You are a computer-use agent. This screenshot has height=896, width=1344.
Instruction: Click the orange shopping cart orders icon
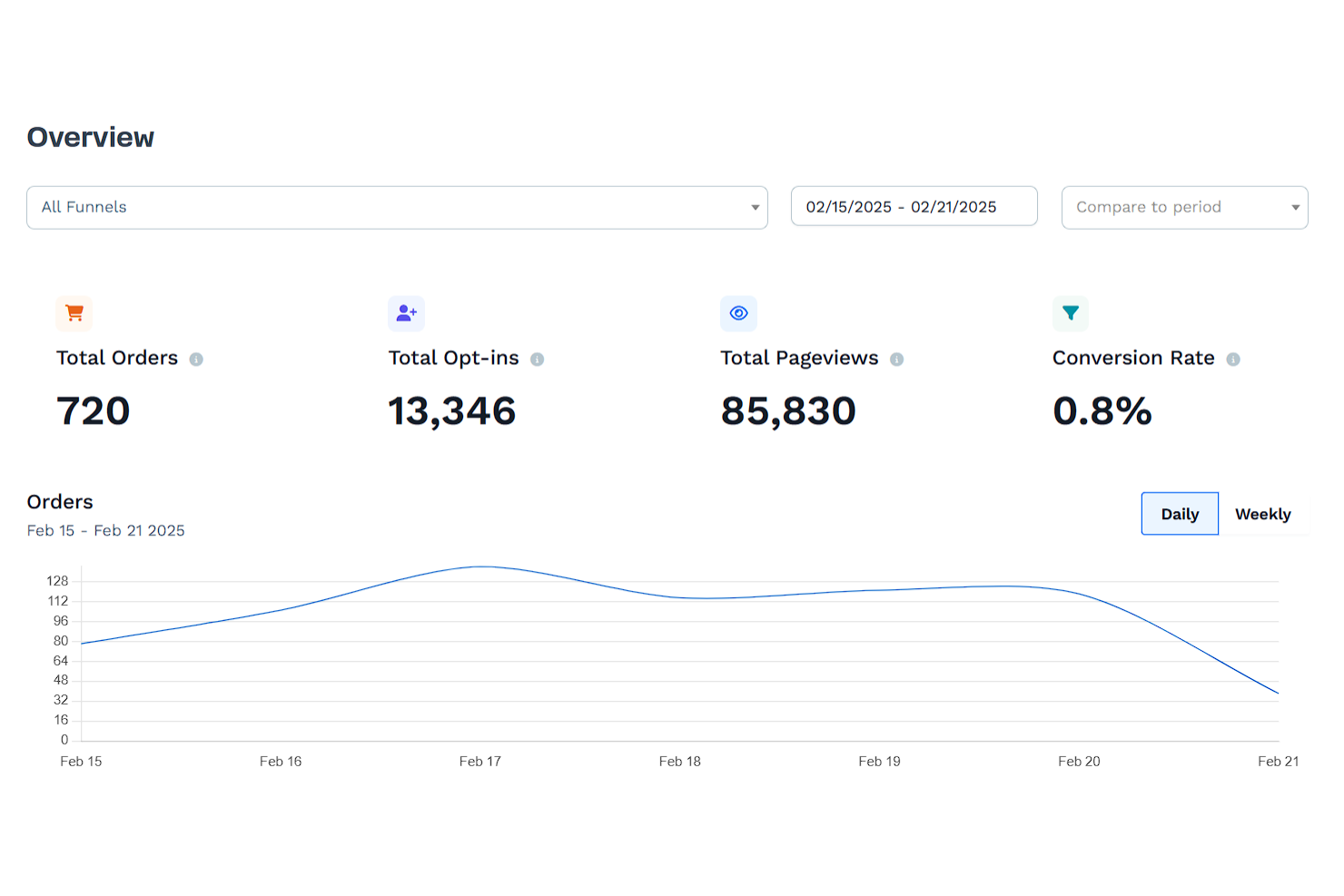(74, 313)
